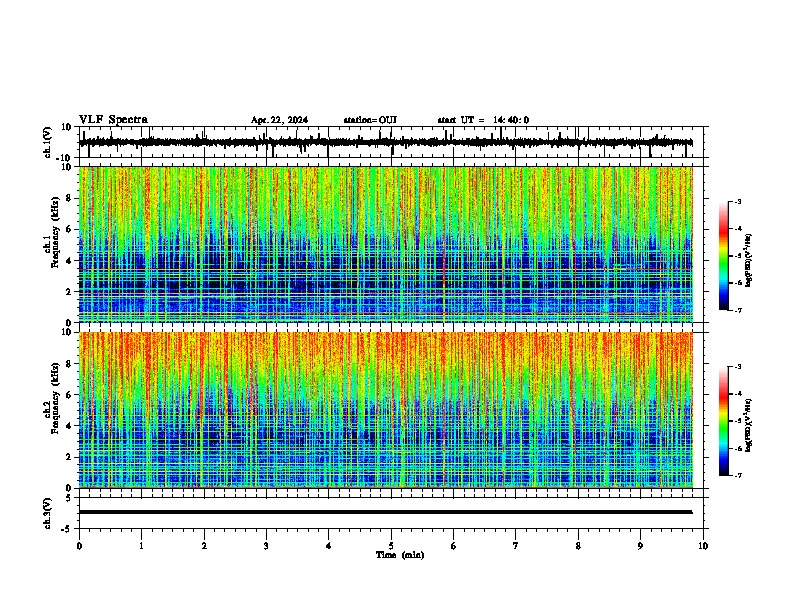
Task: Click the "ch.1(V)" waveform axis label
Action: [48, 142]
